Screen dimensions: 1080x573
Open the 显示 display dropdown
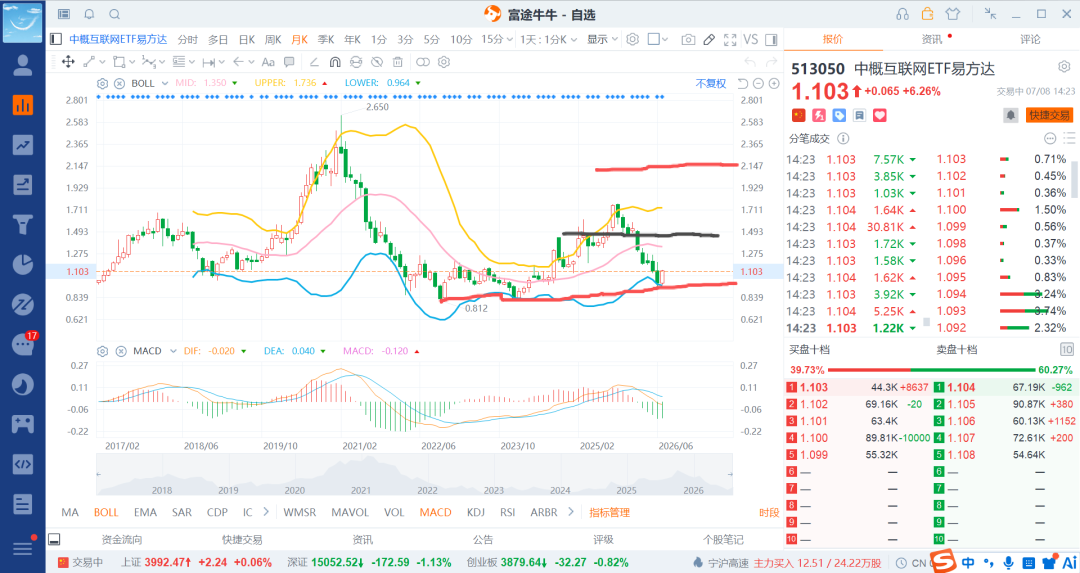click(x=602, y=39)
